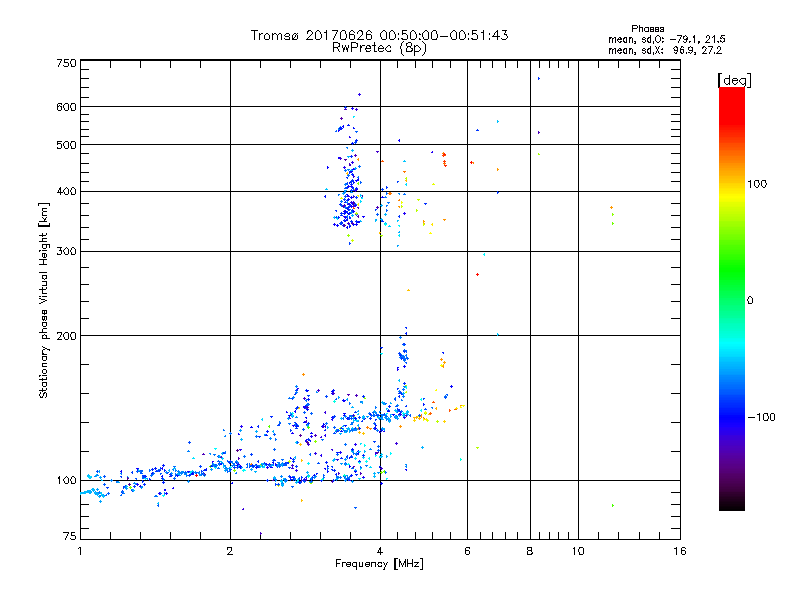Select the 'Phases' header text
800x600 pixels.
(647, 29)
